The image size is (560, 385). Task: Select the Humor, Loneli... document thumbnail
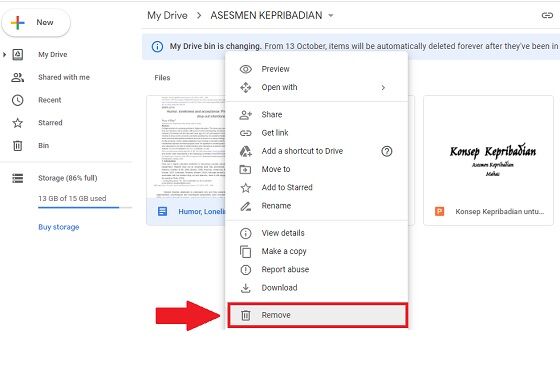pos(186,146)
